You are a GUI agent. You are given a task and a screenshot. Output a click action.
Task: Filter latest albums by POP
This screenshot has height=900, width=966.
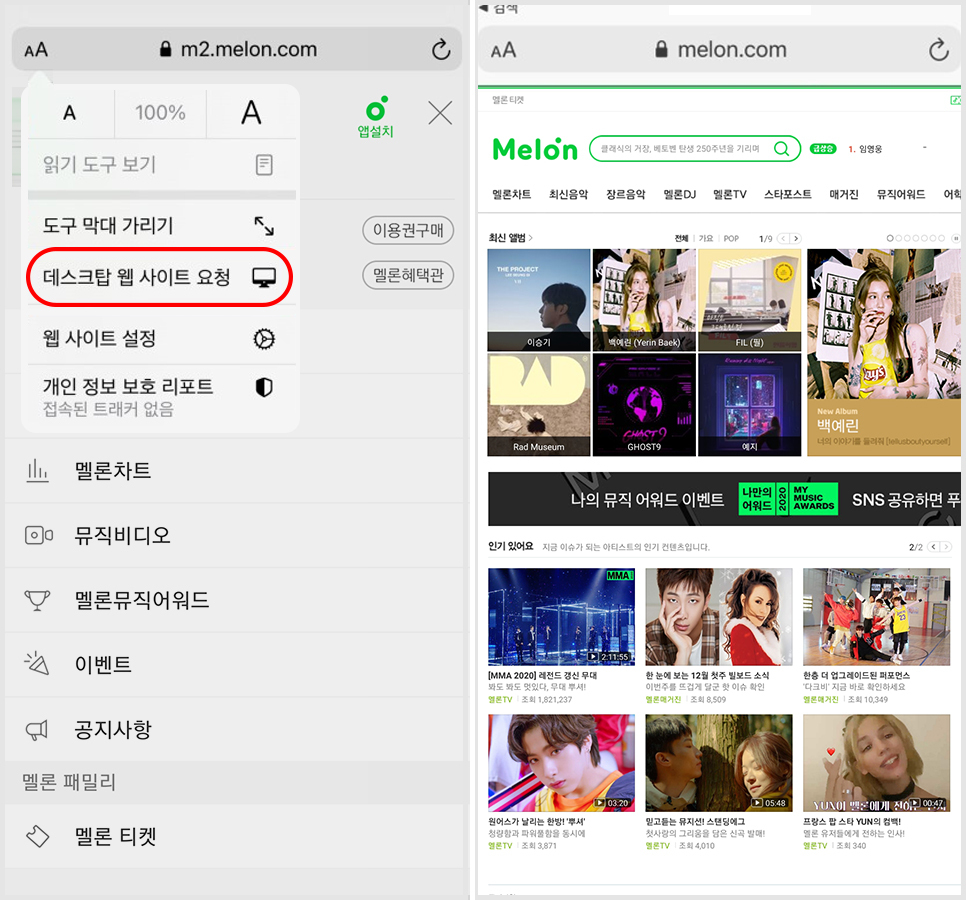click(731, 238)
